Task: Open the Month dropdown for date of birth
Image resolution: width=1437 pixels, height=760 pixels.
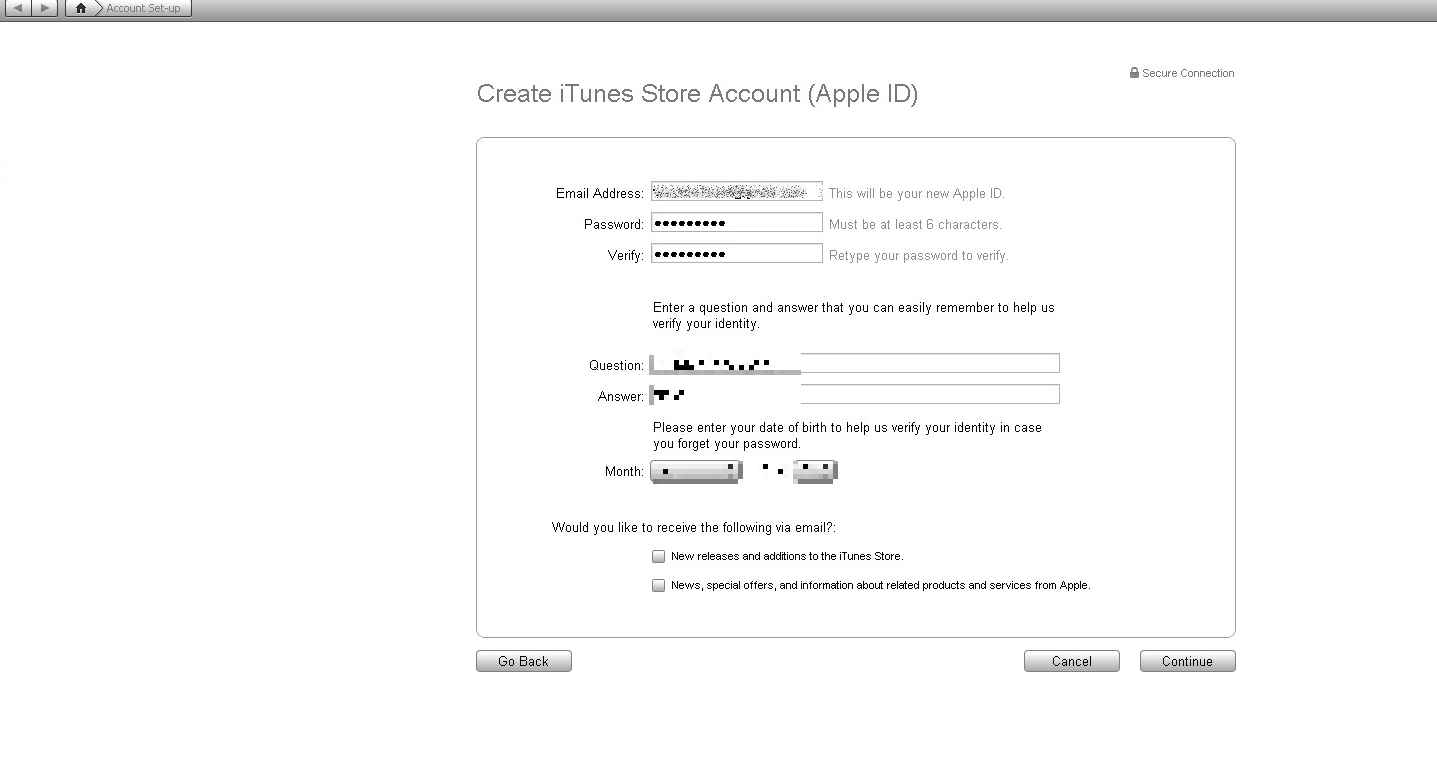Action: coord(696,471)
